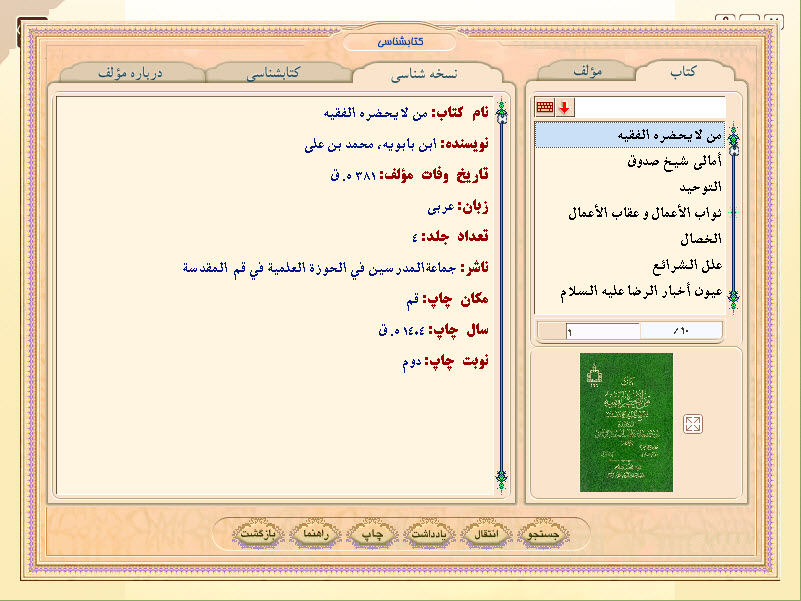Click the جستجو button

point(543,535)
